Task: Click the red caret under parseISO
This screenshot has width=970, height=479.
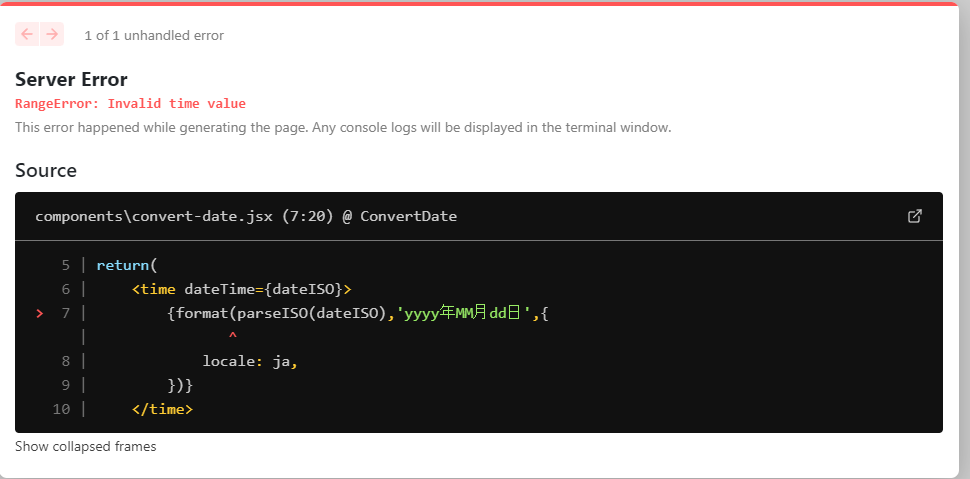Action: point(232,337)
